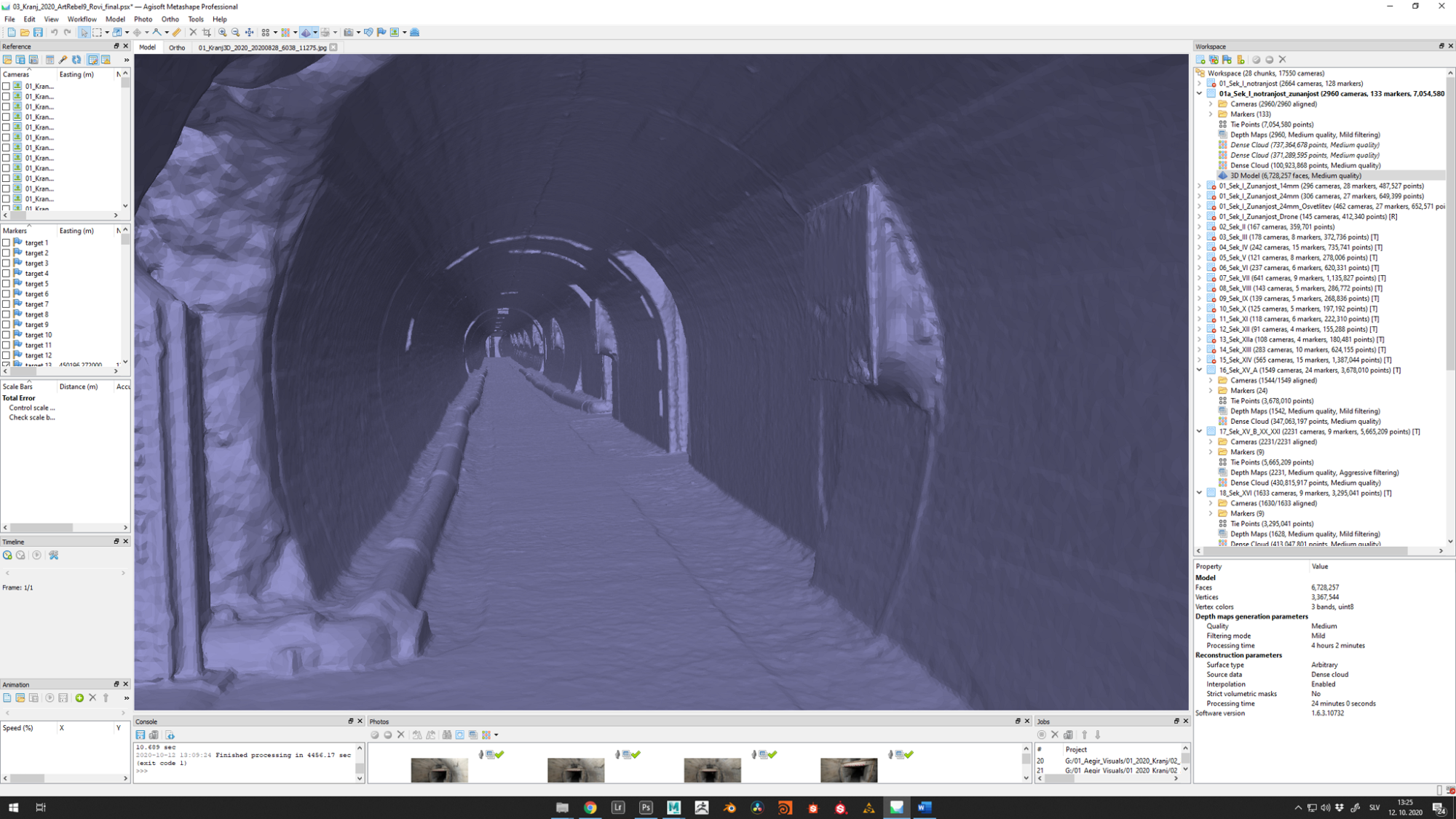
Task: Toggle Show Markers flag icon in the toolbar
Action: click(x=381, y=32)
